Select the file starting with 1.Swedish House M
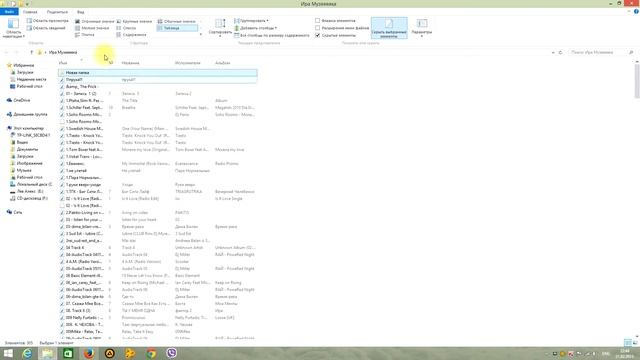640x360 pixels. (x=84, y=129)
